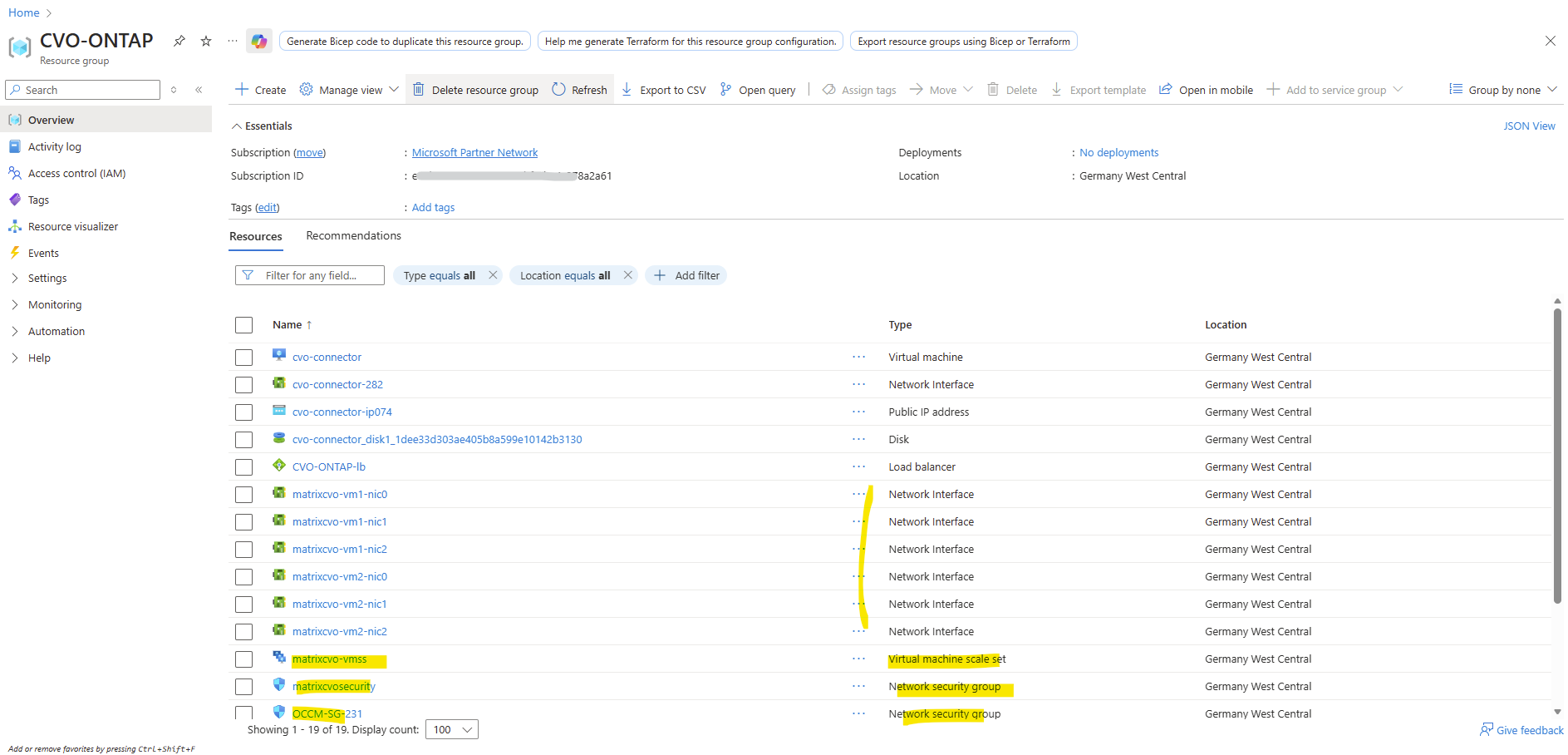The width and height of the screenshot is (1568, 755).
Task: Open query in Resource Graph
Action: coord(758,90)
